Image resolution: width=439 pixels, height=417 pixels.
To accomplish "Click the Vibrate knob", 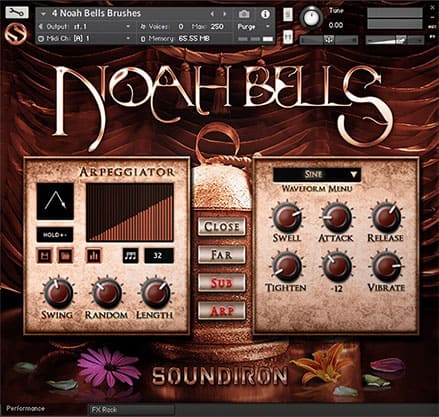I will 386,267.
